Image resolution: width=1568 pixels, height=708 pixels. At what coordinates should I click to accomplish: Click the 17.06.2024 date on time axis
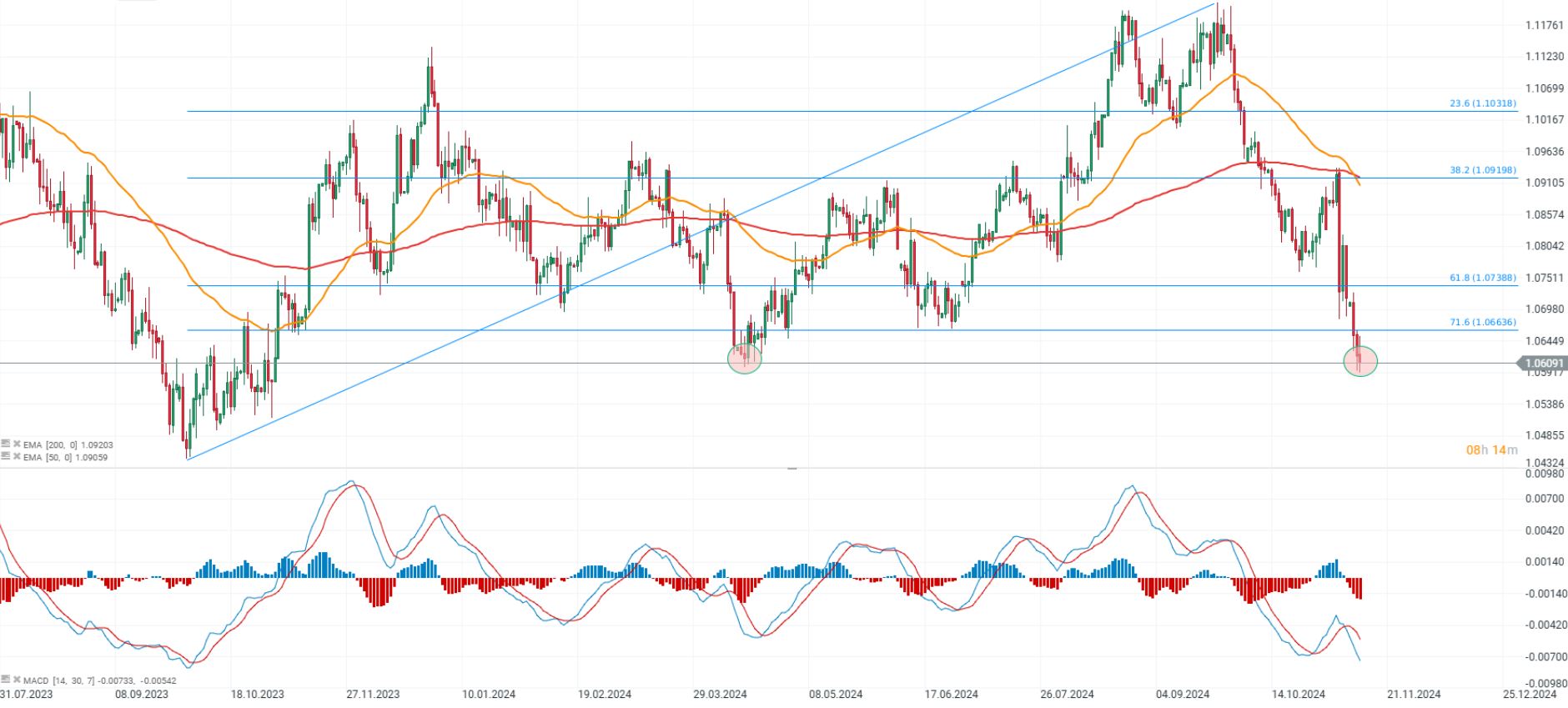tap(952, 694)
